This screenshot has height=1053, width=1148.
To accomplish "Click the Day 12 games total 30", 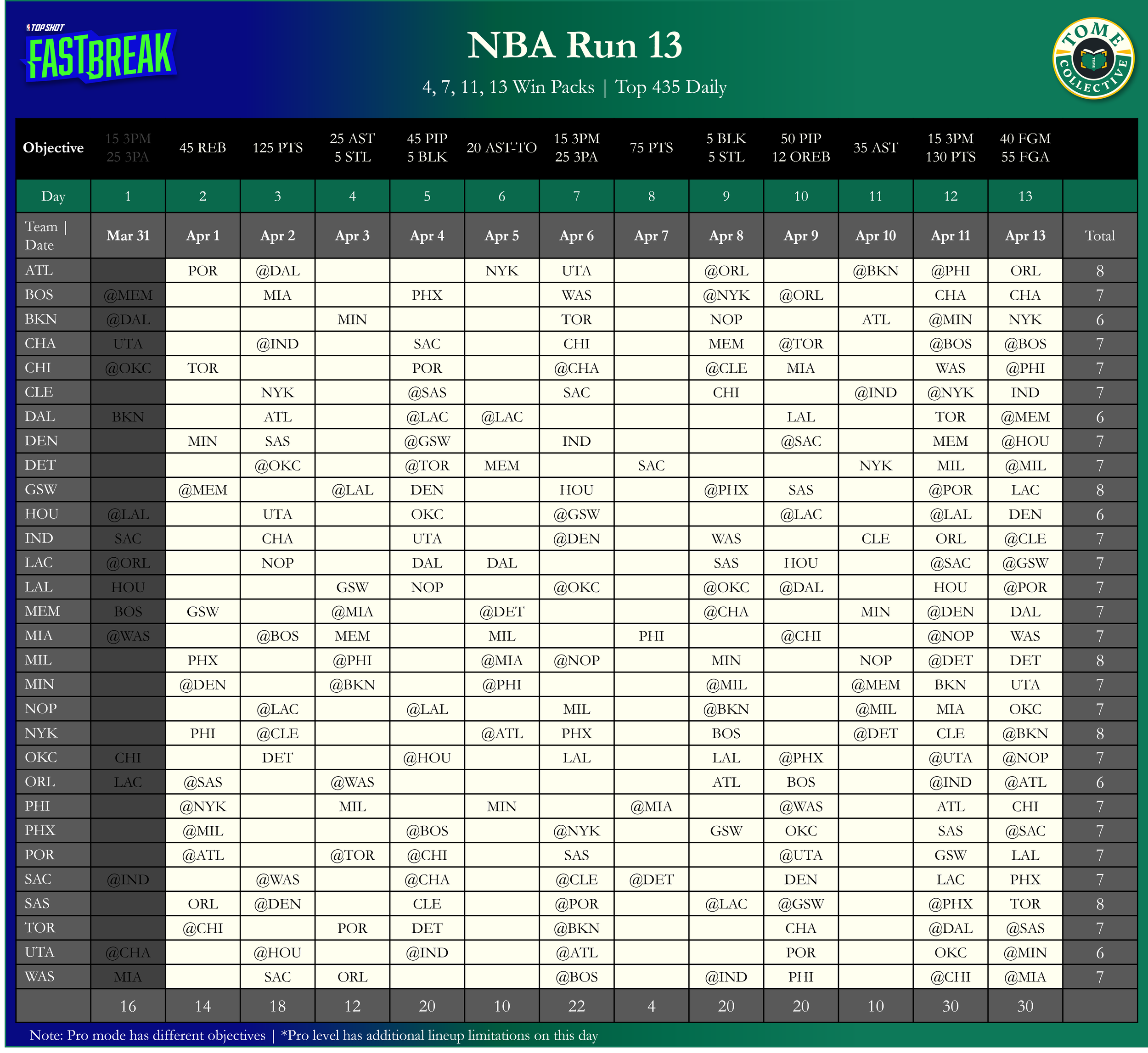I will pyautogui.click(x=950, y=1006).
